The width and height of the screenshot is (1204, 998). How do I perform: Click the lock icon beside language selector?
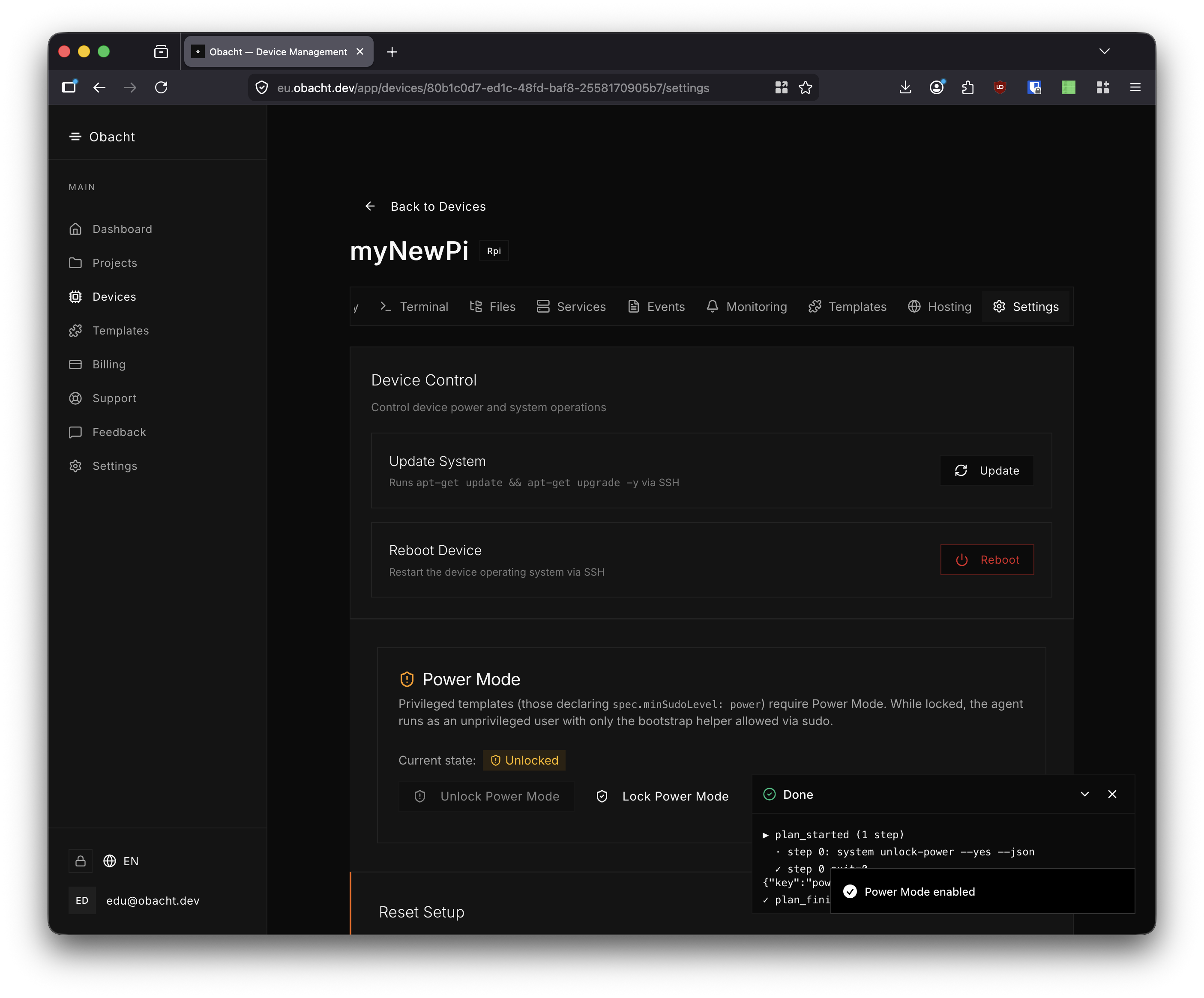[81, 861]
